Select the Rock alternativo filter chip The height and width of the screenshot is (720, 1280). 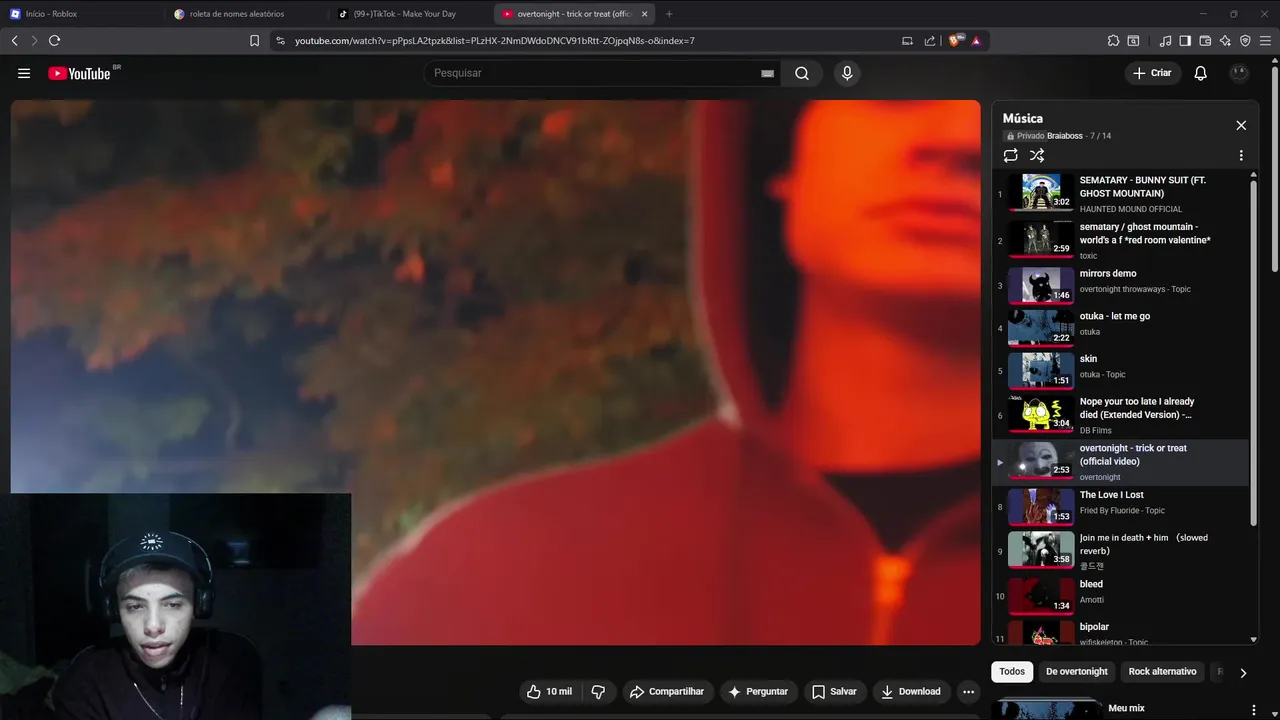click(x=1162, y=672)
